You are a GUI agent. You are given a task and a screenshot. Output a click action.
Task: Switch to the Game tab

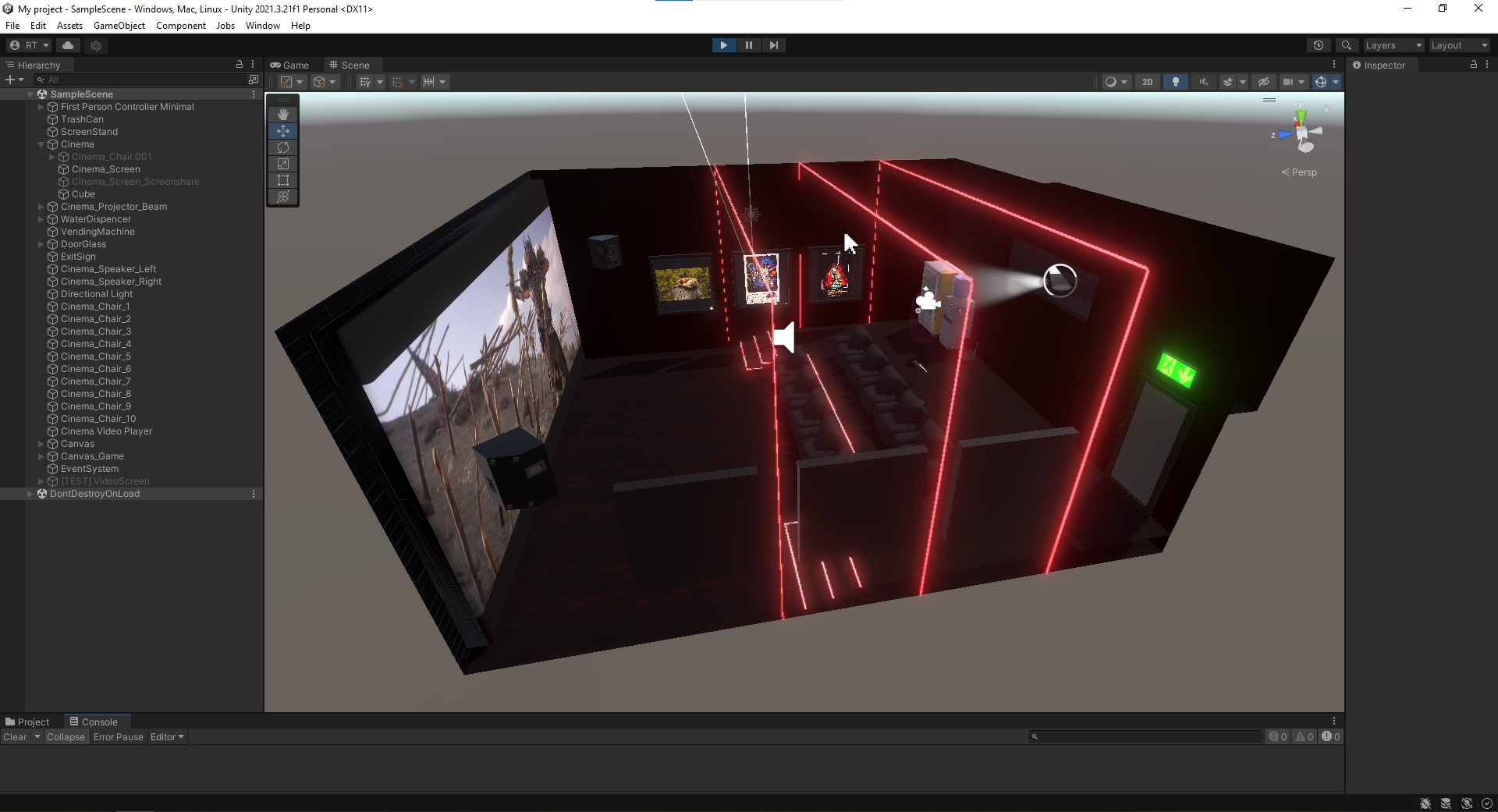(289, 65)
